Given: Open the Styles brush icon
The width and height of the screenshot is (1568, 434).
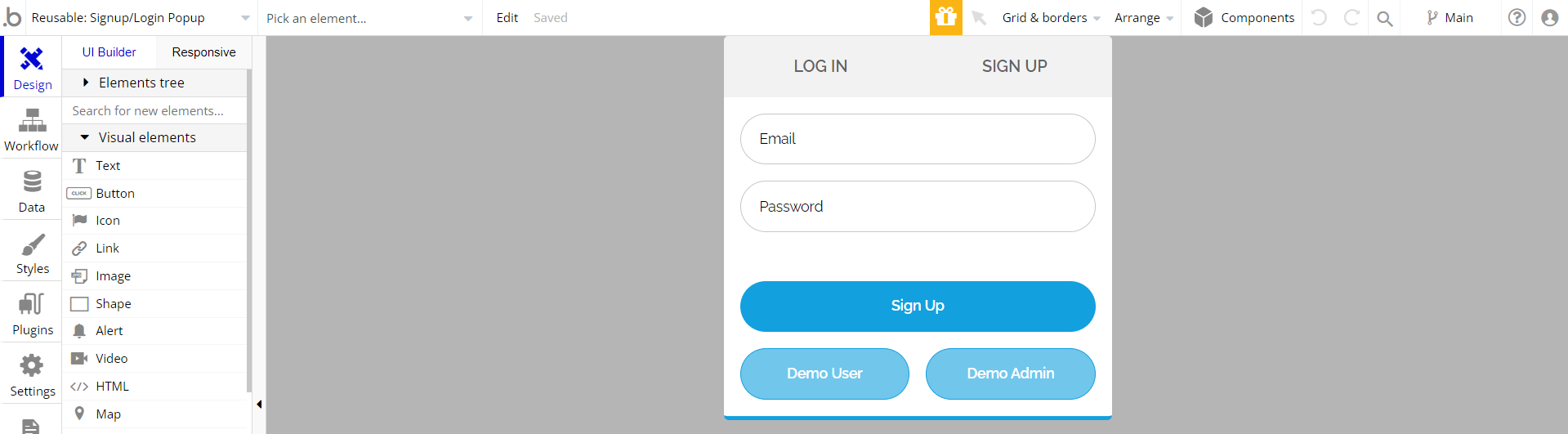Looking at the screenshot, I should (33, 244).
